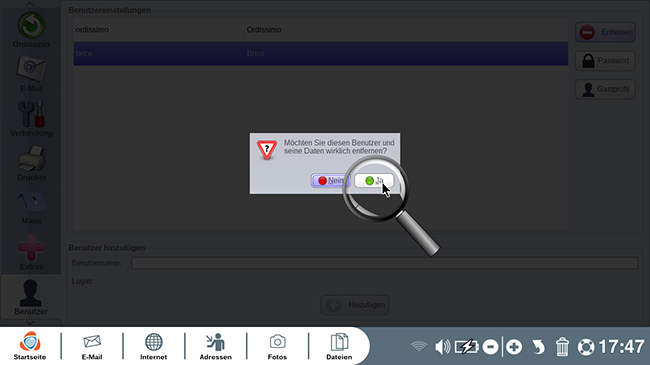Click the zoom out minus icon

pos(490,347)
